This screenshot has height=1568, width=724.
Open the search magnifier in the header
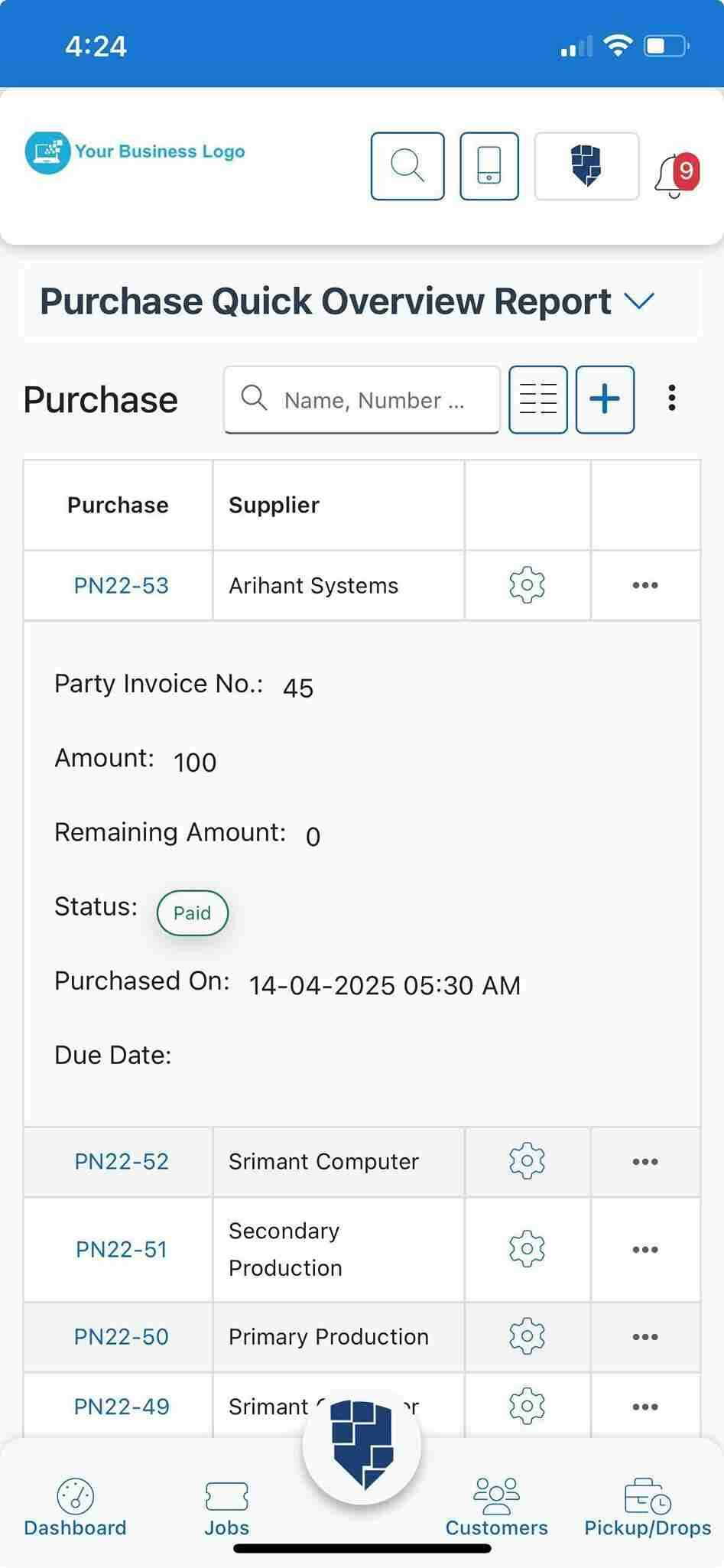407,166
